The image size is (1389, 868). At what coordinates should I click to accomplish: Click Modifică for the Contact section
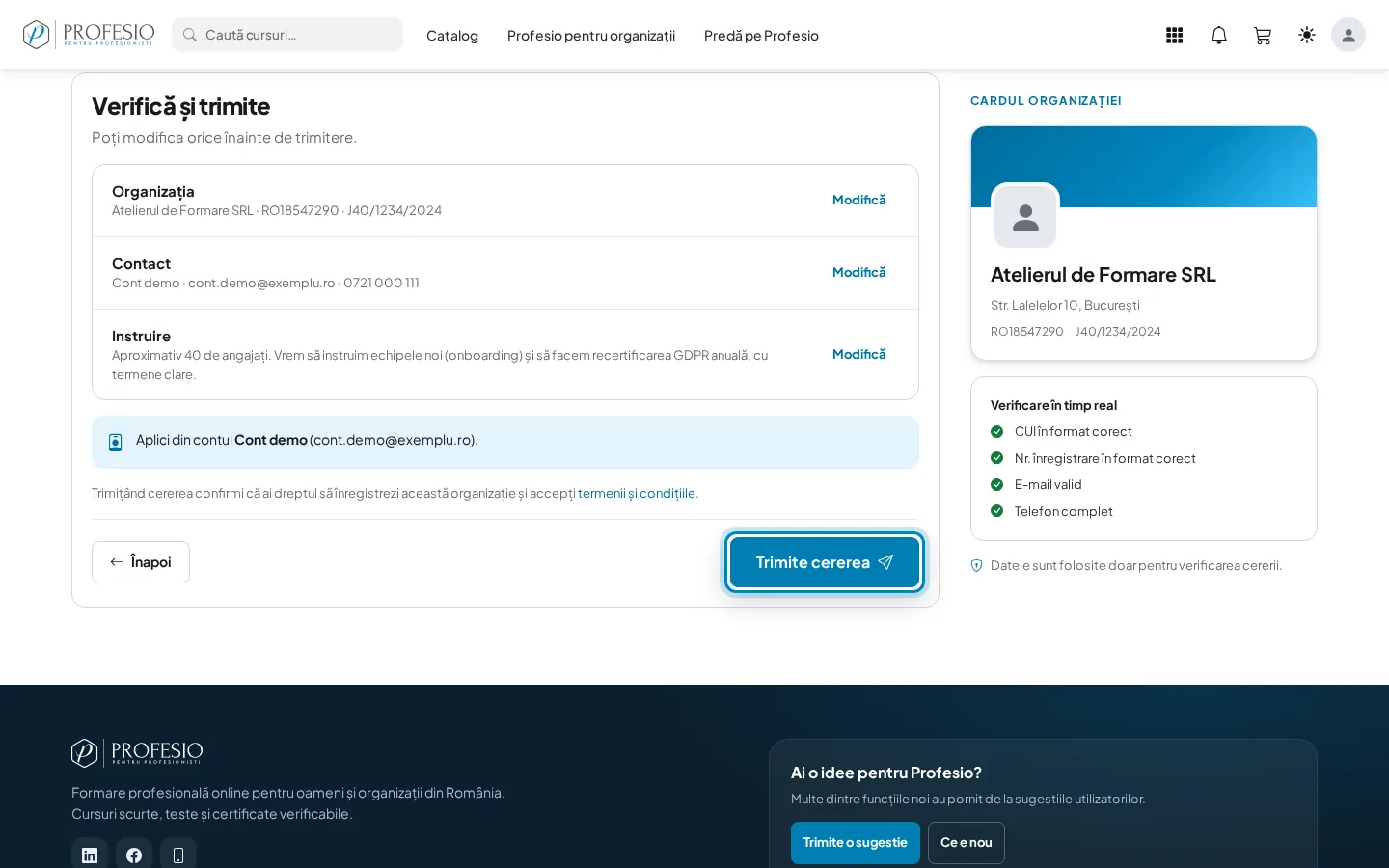tap(859, 272)
